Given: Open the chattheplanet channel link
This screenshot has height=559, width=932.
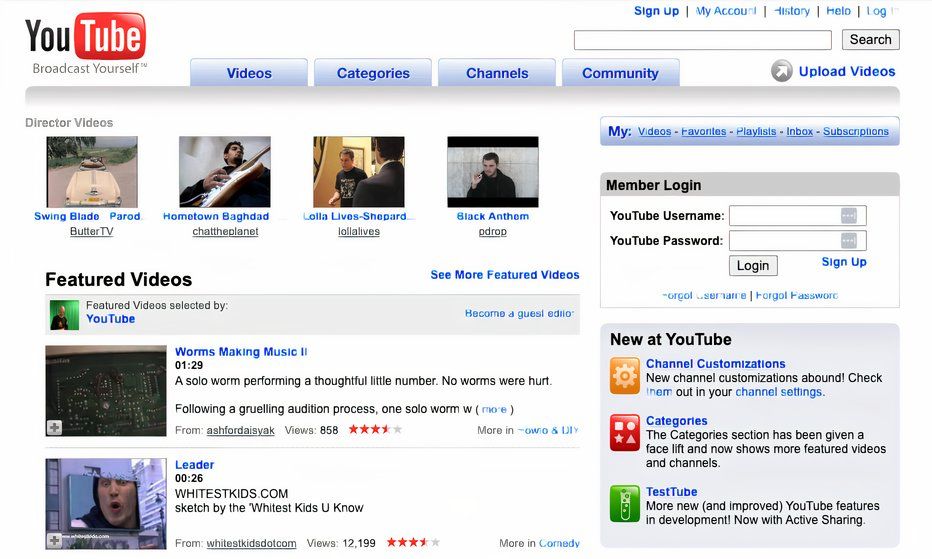Looking at the screenshot, I should tap(225, 231).
